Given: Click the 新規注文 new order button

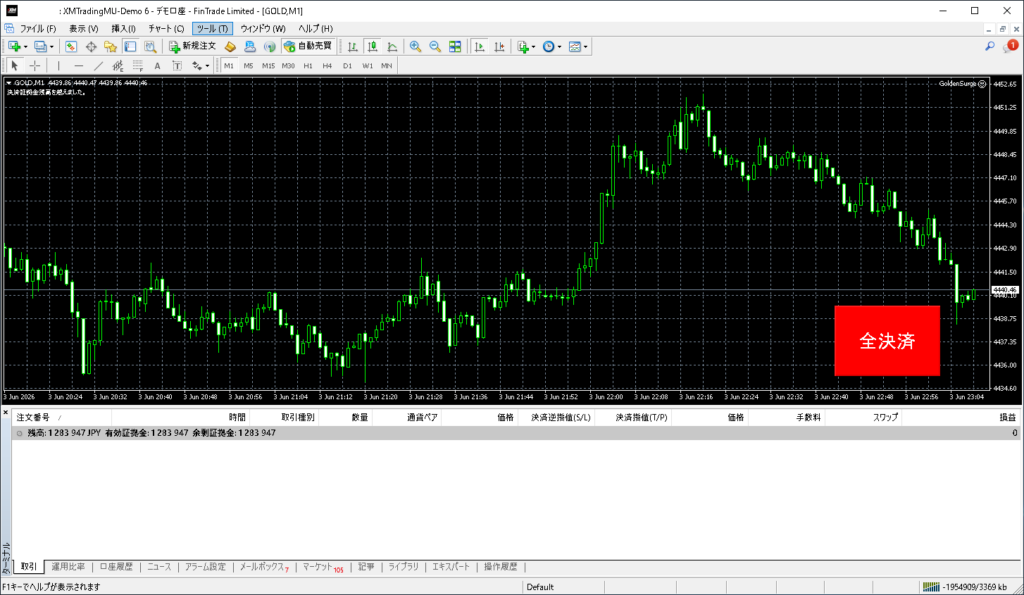Looking at the screenshot, I should click(x=193, y=46).
